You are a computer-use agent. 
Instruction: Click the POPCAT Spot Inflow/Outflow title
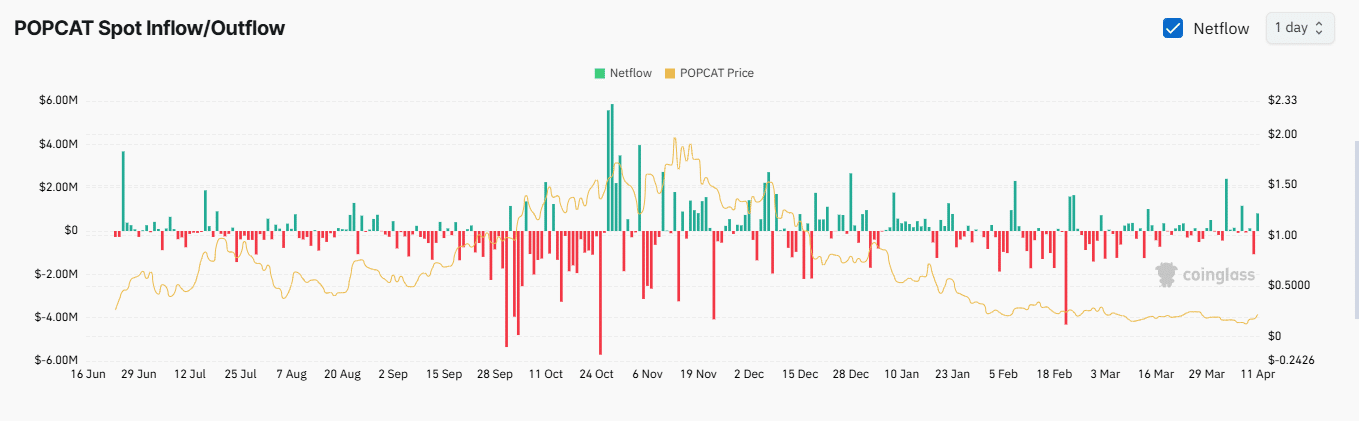point(150,28)
